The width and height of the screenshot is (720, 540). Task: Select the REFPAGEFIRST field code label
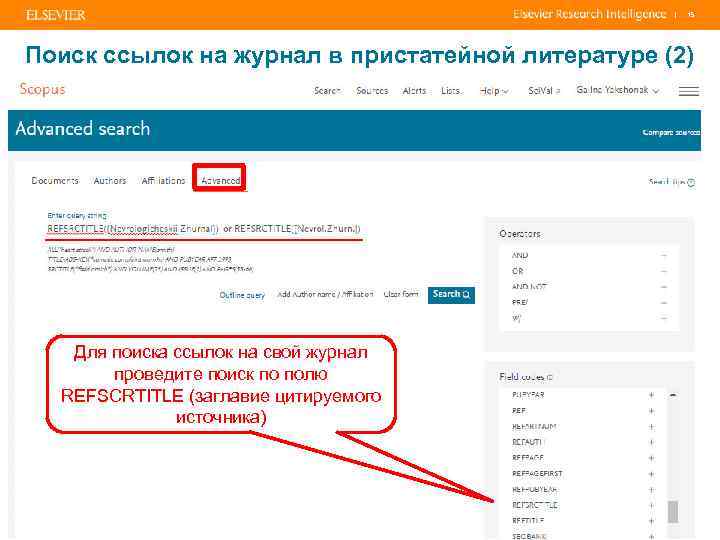tap(537, 473)
